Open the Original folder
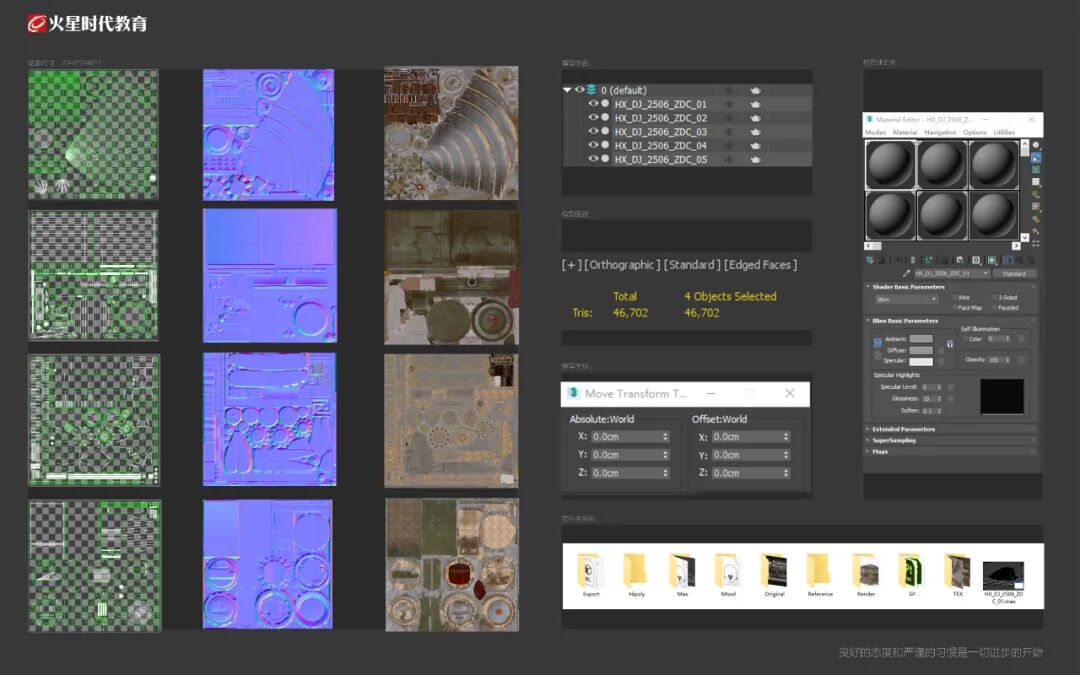 tap(774, 574)
